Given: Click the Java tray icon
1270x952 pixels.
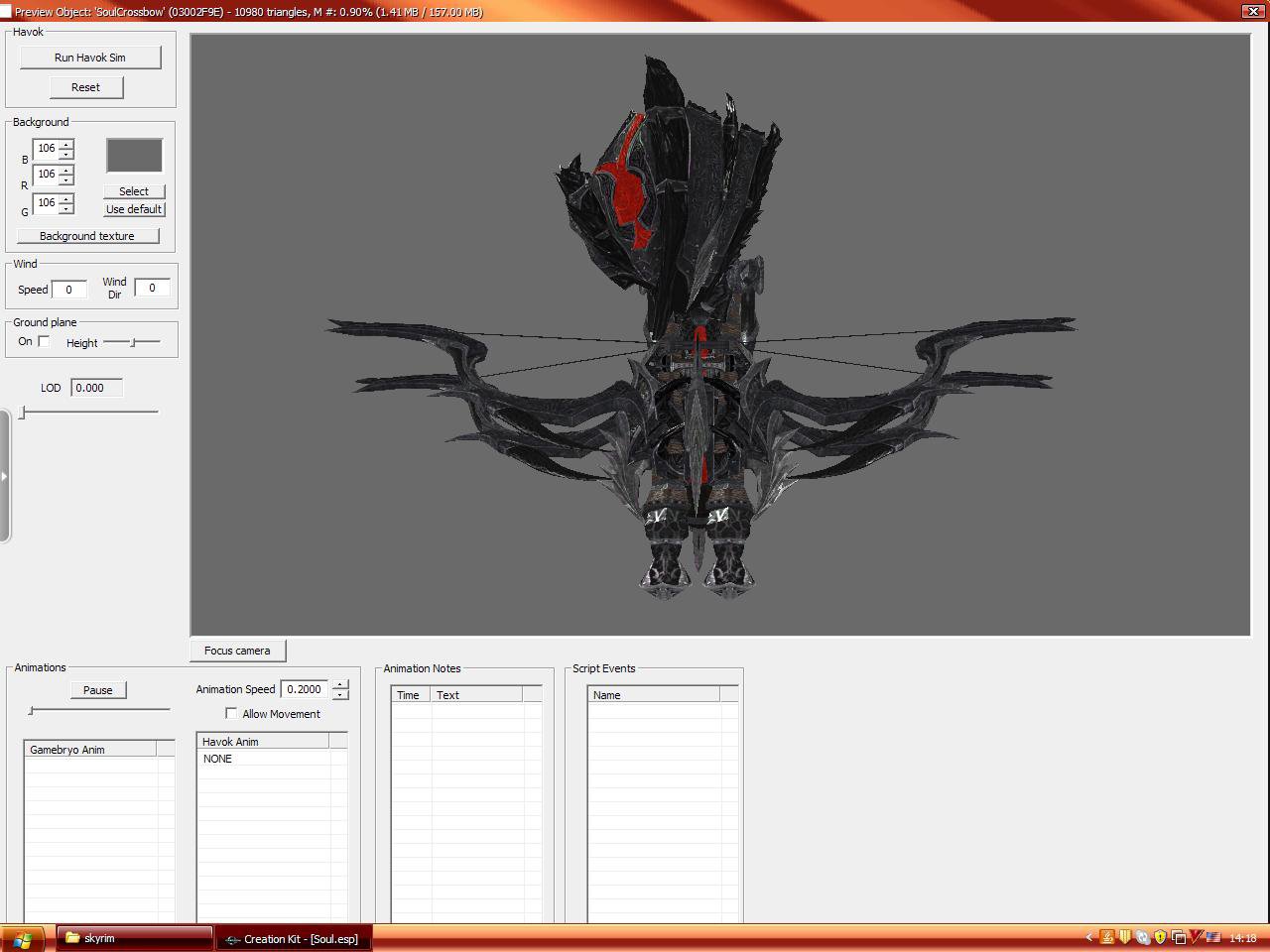Looking at the screenshot, I should click(1106, 937).
